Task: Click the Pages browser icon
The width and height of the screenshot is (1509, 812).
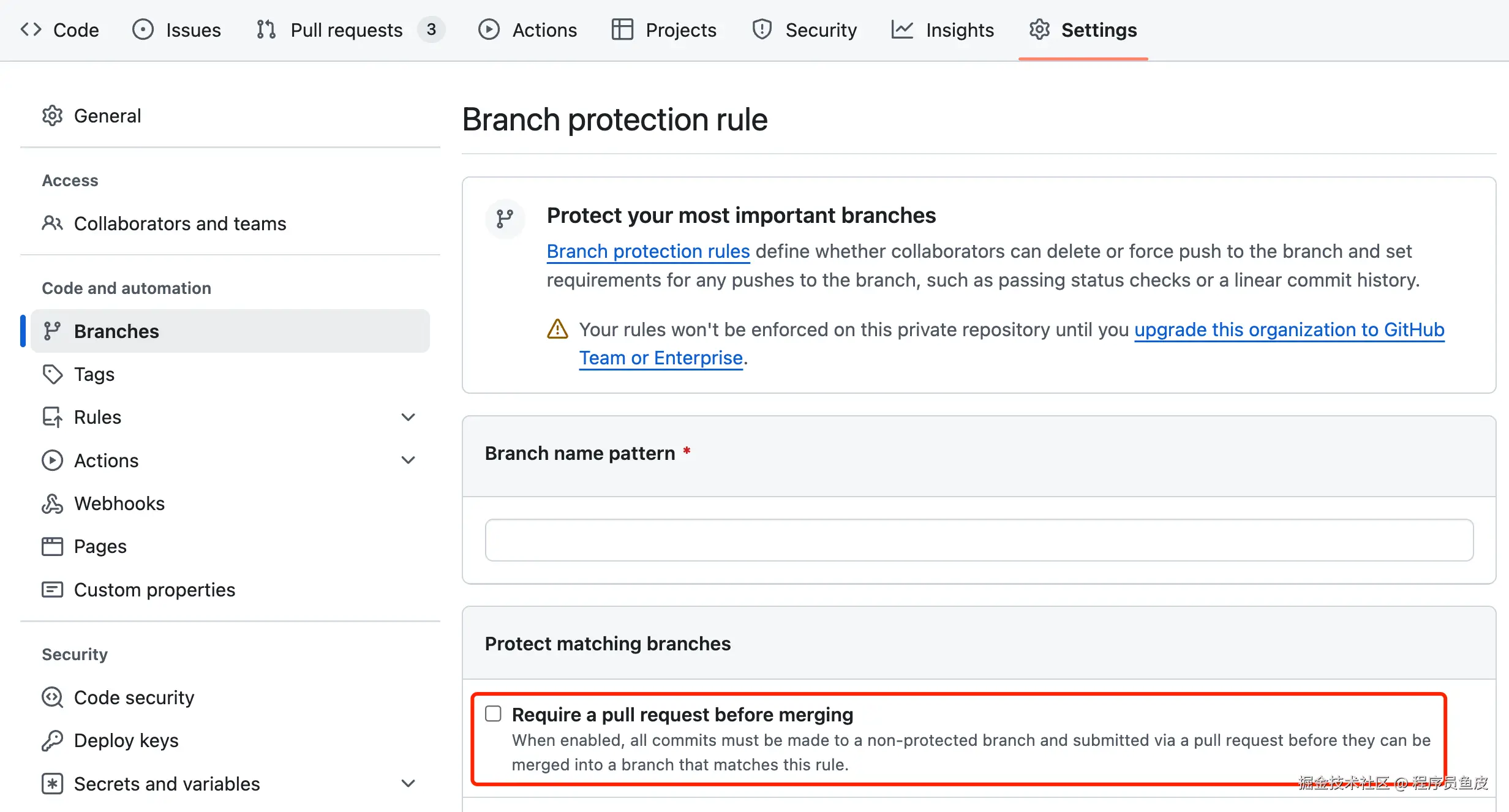Action: [52, 546]
